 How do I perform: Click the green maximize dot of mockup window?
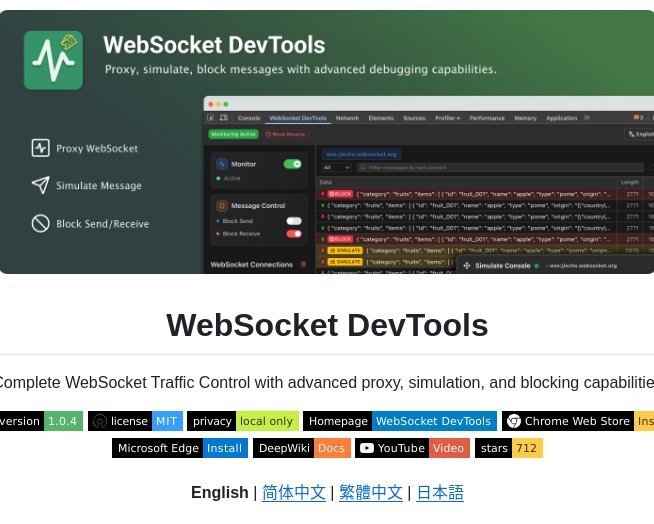tap(226, 104)
